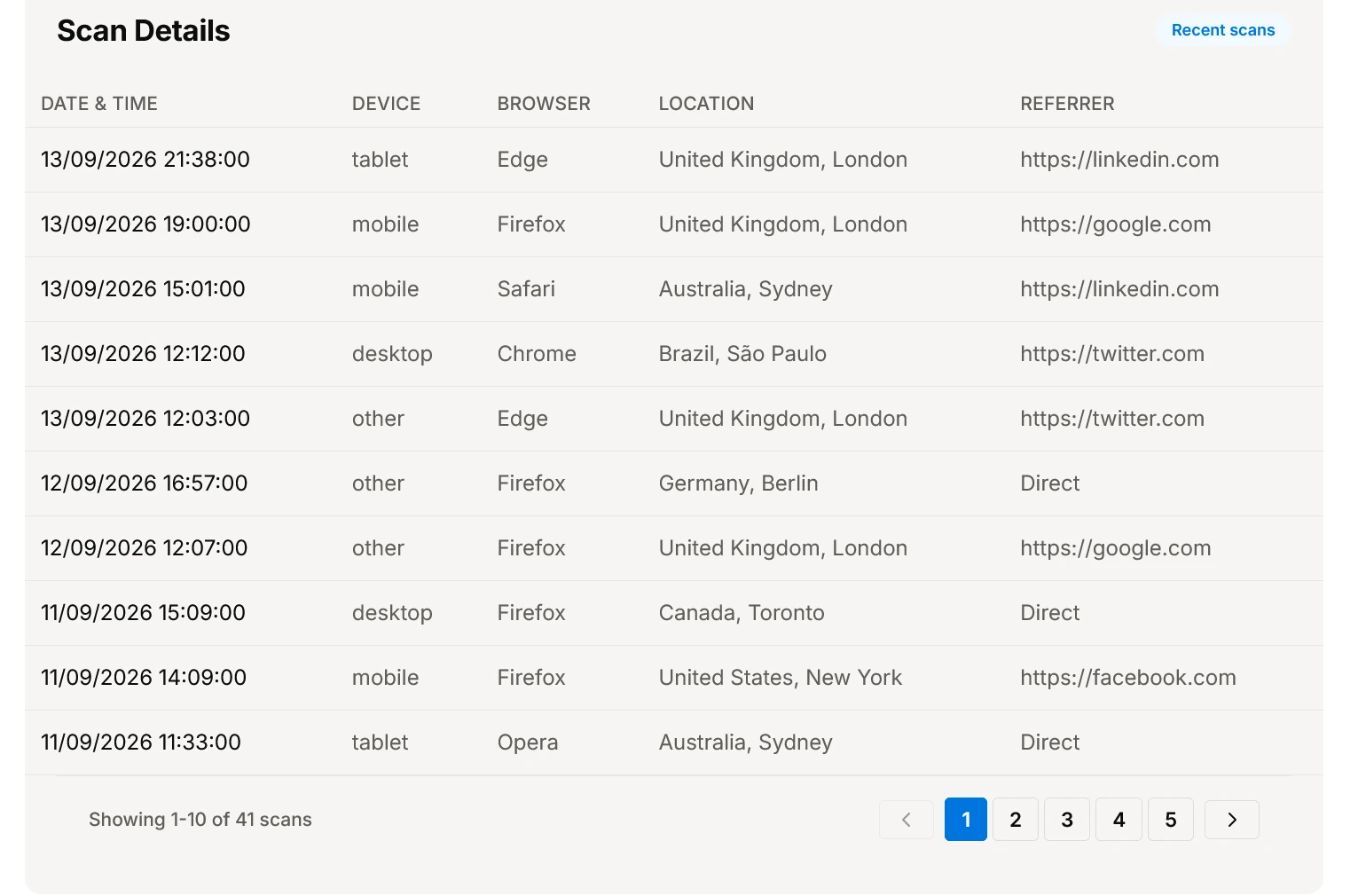Click the DATE & TIME column header

click(x=99, y=104)
